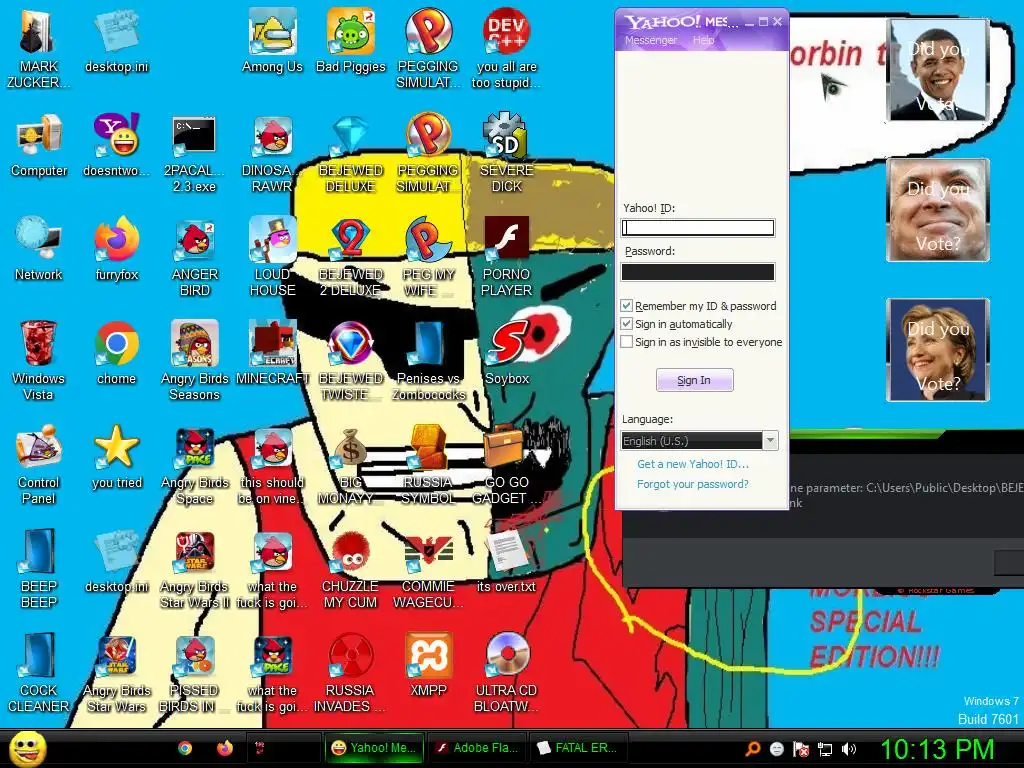Screen dimensions: 1024x768
Task: Select the Angry Birds Seasons icon
Action: click(195, 360)
